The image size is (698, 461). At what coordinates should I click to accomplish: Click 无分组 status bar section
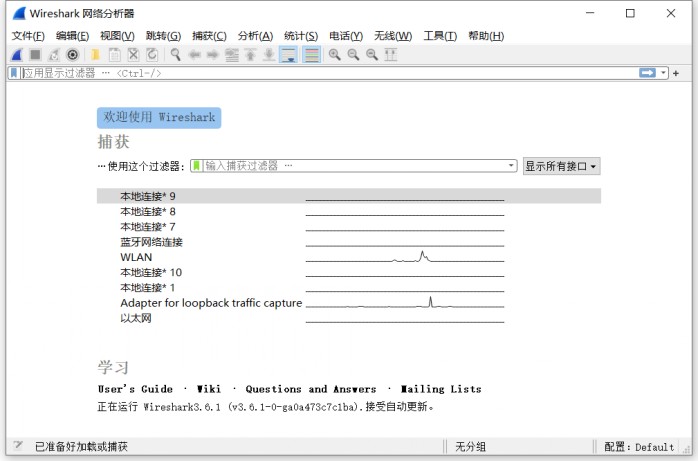[x=471, y=446]
